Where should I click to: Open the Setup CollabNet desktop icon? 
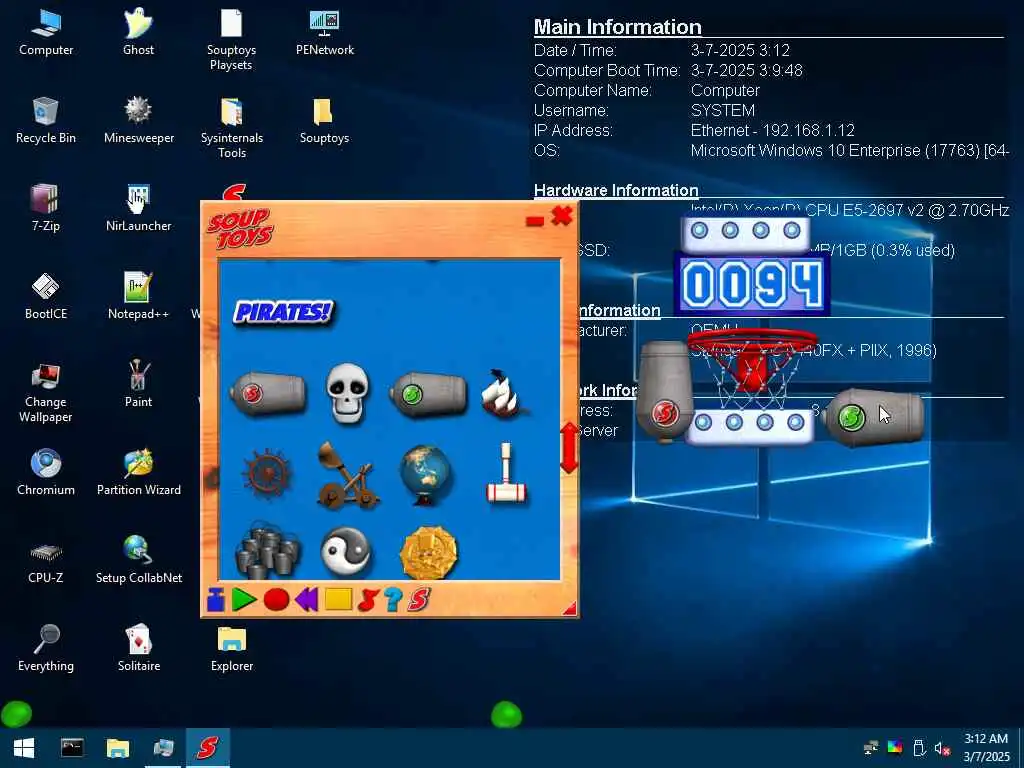click(138, 561)
